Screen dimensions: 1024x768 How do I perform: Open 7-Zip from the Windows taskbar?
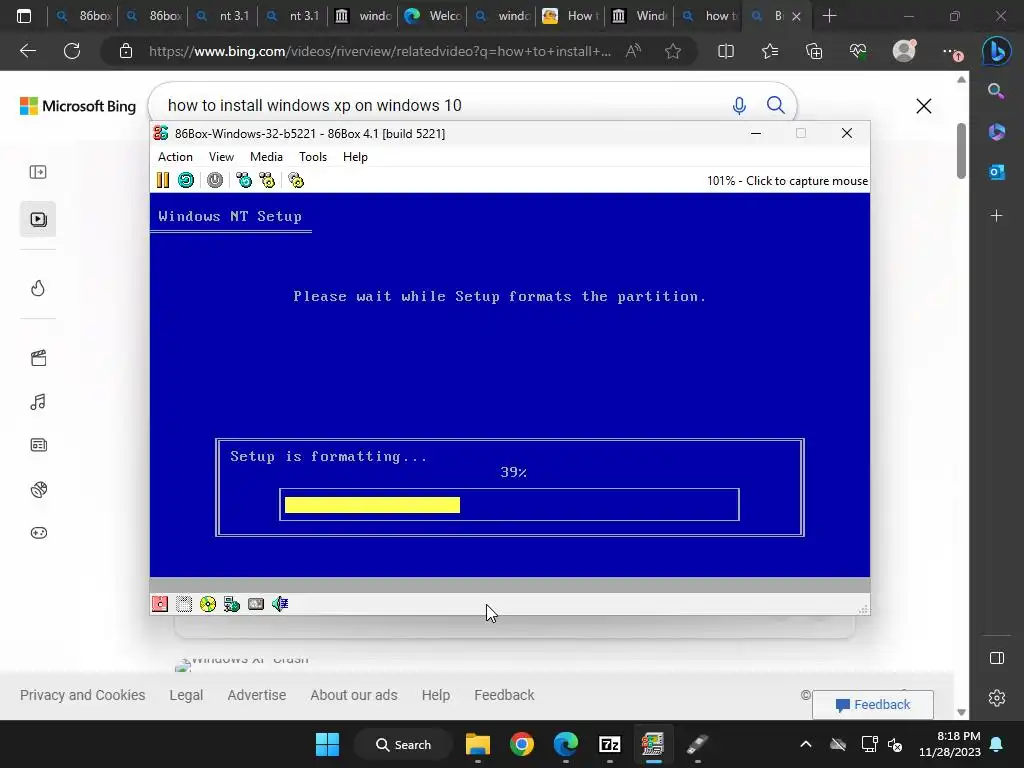click(x=609, y=744)
